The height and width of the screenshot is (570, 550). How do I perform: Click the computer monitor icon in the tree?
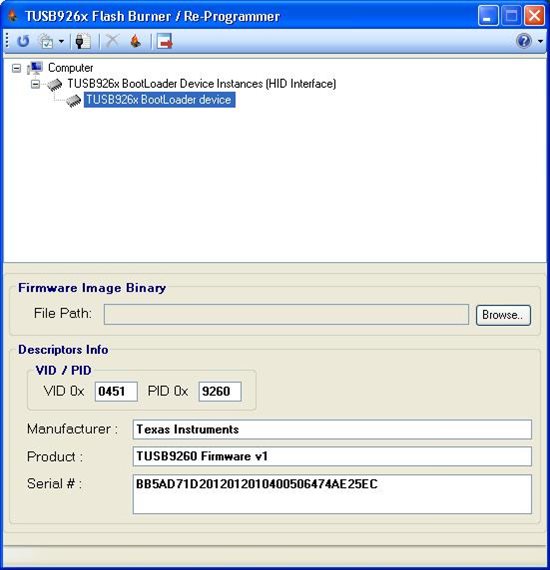point(35,68)
